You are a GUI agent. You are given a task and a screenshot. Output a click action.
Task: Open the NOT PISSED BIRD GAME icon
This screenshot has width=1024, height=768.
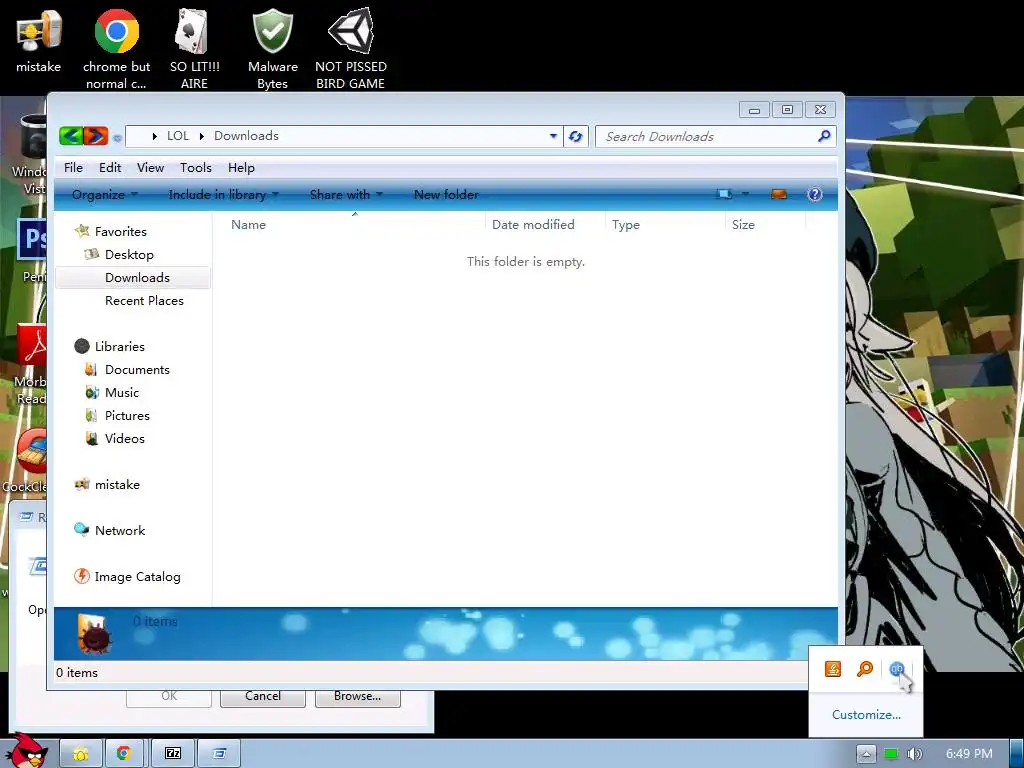351,49
